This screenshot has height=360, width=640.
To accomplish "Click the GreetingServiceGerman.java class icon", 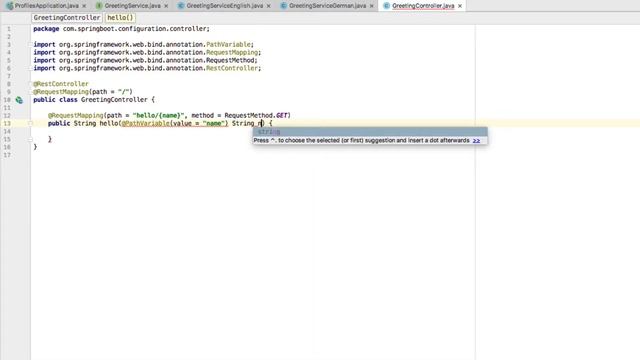I will tap(284, 6).
